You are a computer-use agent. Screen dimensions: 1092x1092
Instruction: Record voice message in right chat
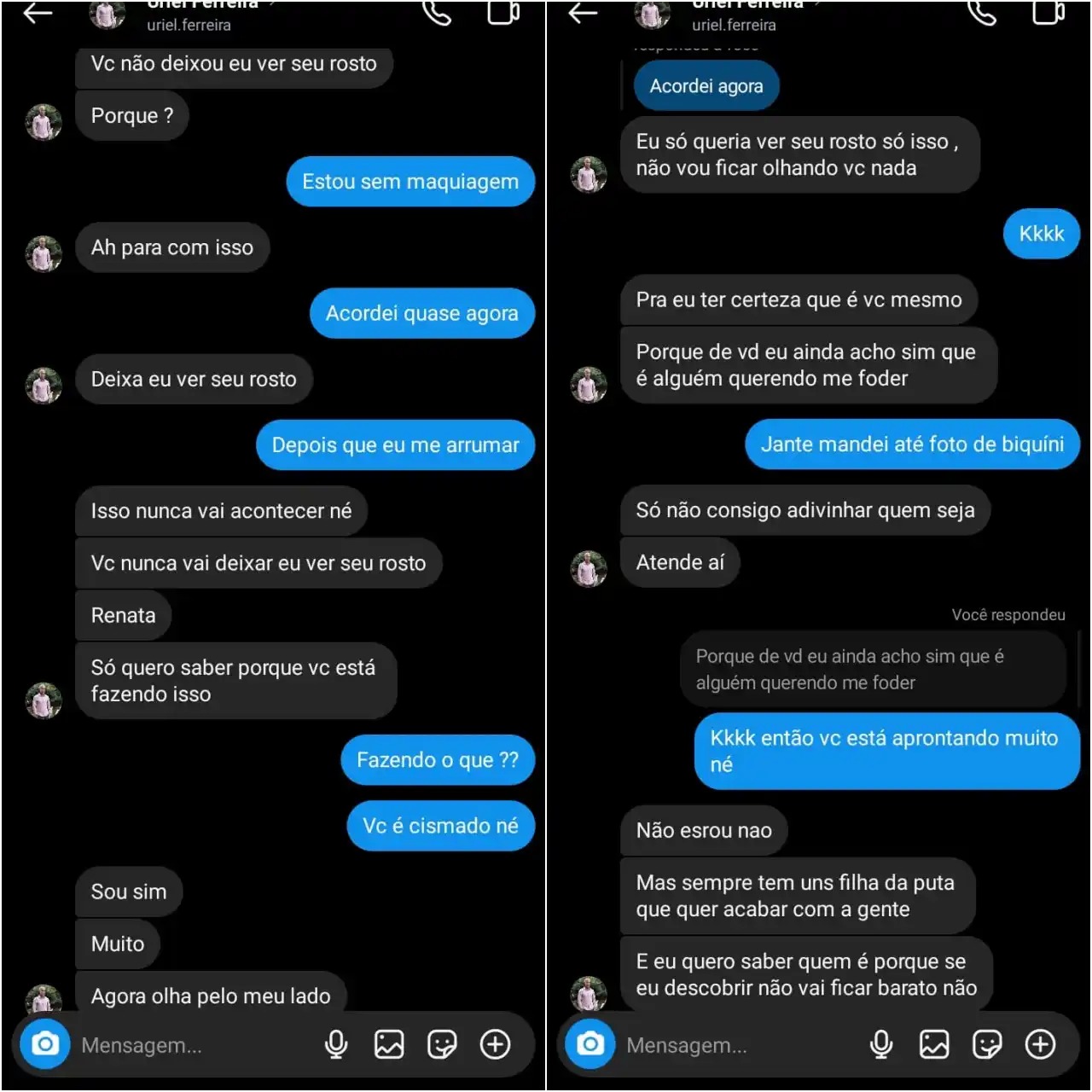coord(881,1044)
